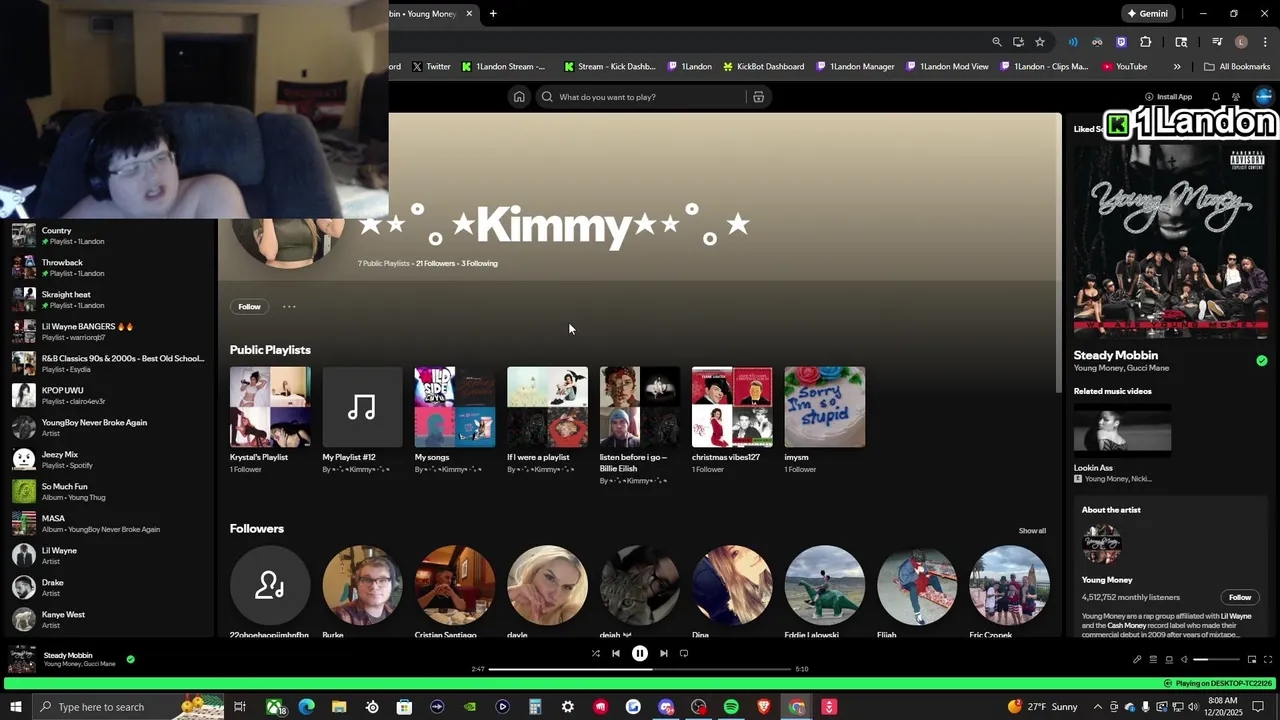Pause the current song
1280x720 pixels.
[x=640, y=653]
